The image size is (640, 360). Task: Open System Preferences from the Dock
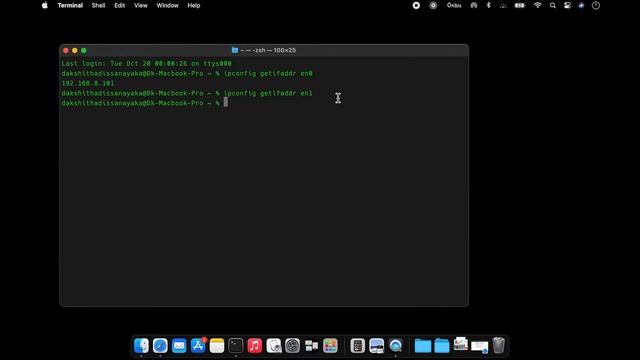pyautogui.click(x=293, y=346)
